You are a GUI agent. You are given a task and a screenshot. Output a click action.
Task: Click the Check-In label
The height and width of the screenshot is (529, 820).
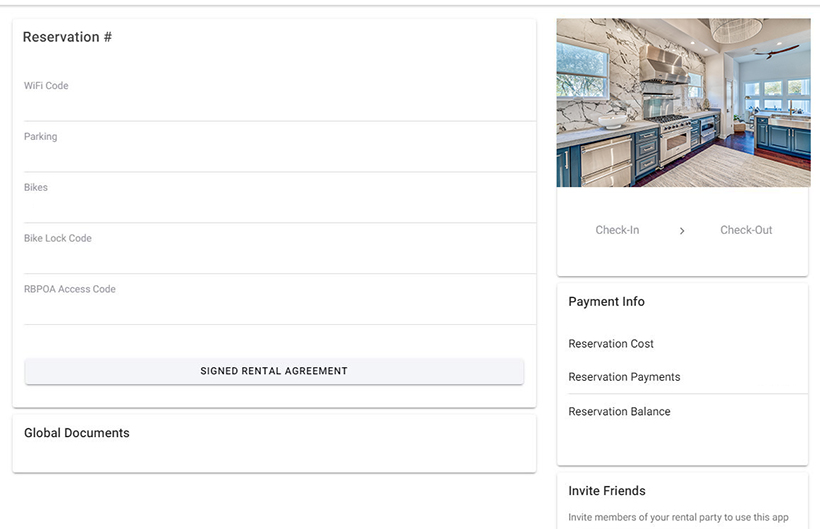617,230
